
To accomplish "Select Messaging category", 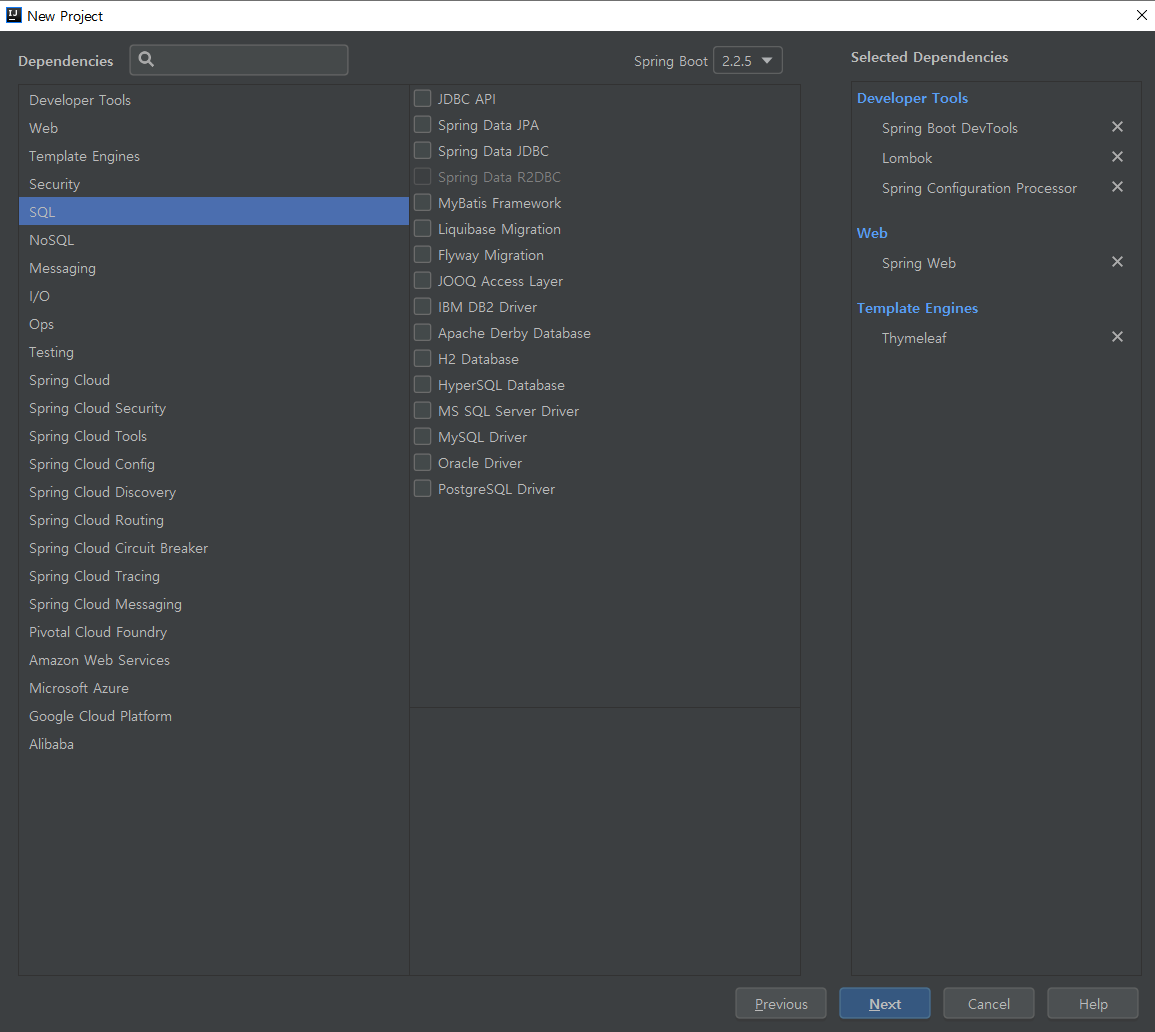I will (214, 267).
